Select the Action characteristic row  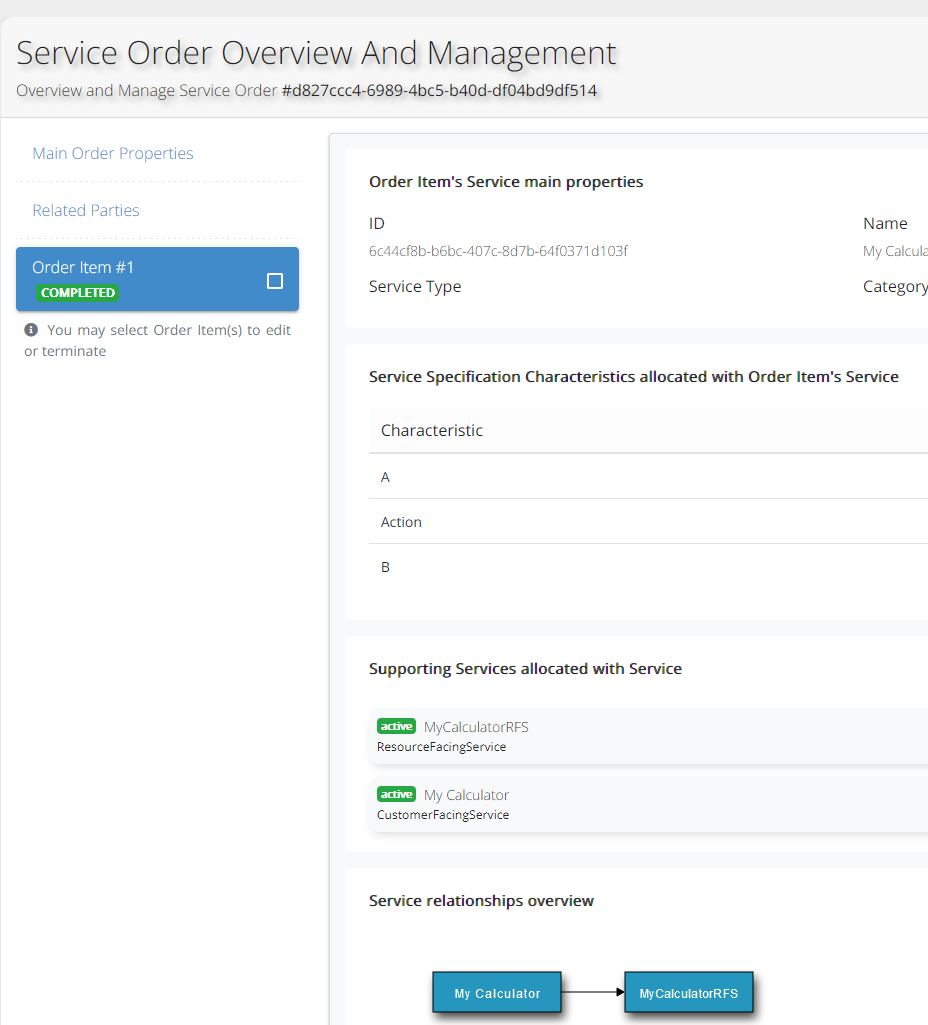401,522
